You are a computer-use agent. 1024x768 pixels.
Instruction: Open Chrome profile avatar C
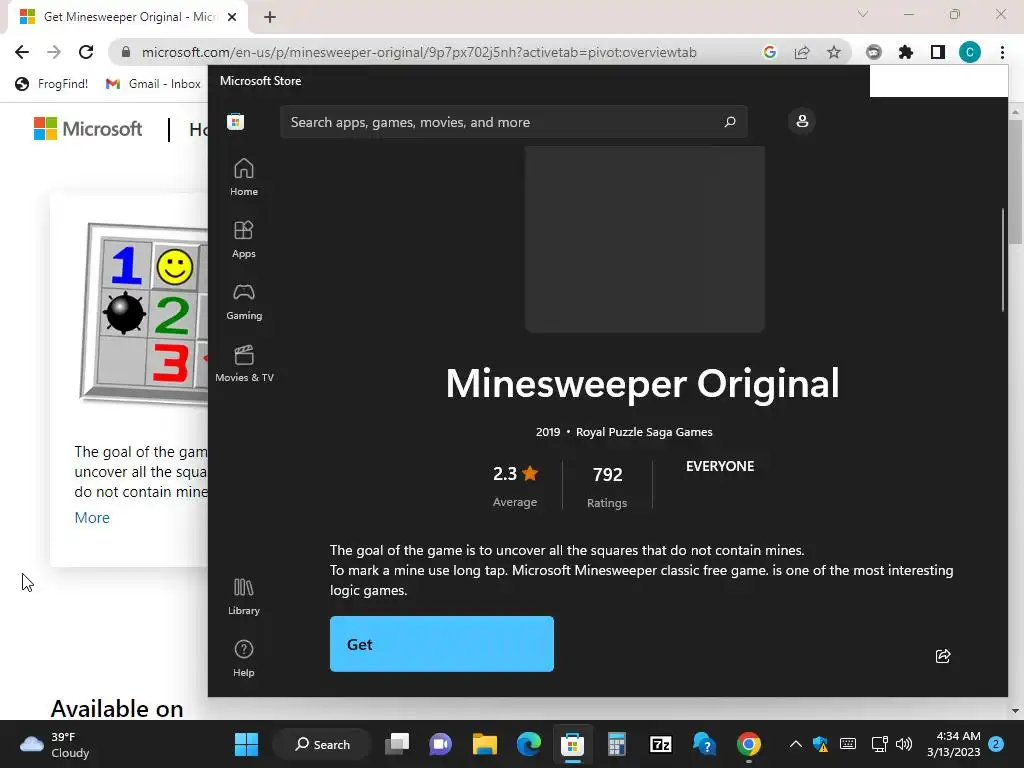click(970, 52)
